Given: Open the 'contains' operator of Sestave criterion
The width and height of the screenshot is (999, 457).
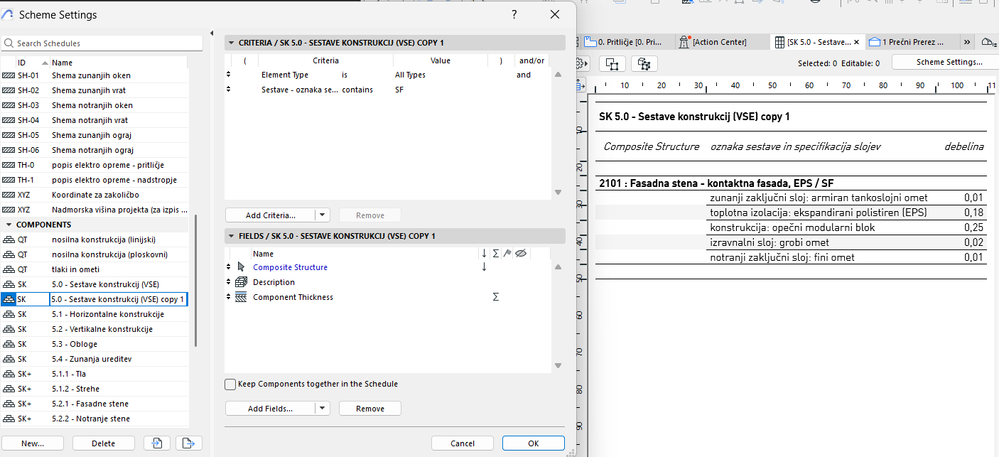Looking at the screenshot, I should pyautogui.click(x=357, y=90).
